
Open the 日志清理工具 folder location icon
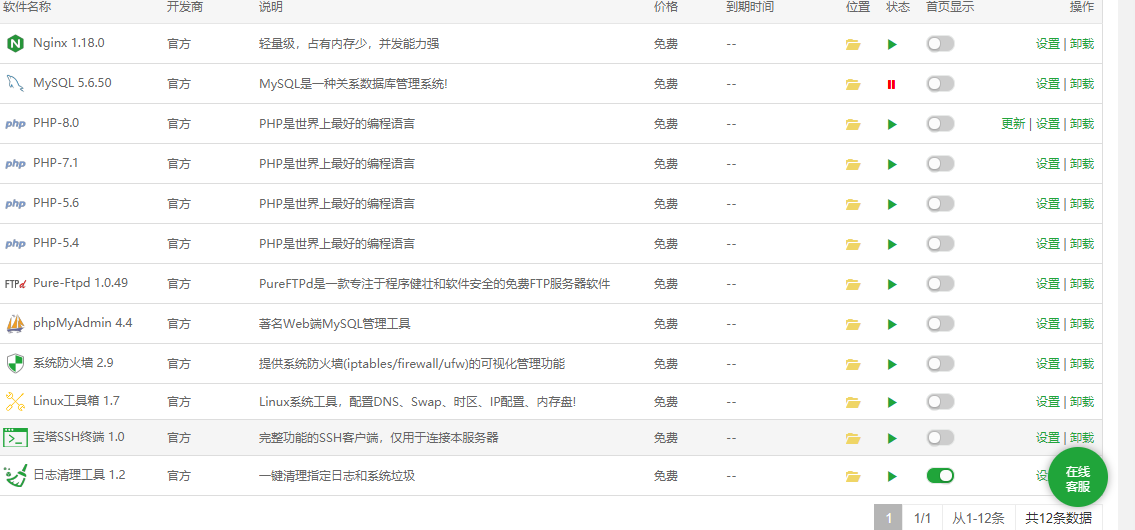coord(853,476)
